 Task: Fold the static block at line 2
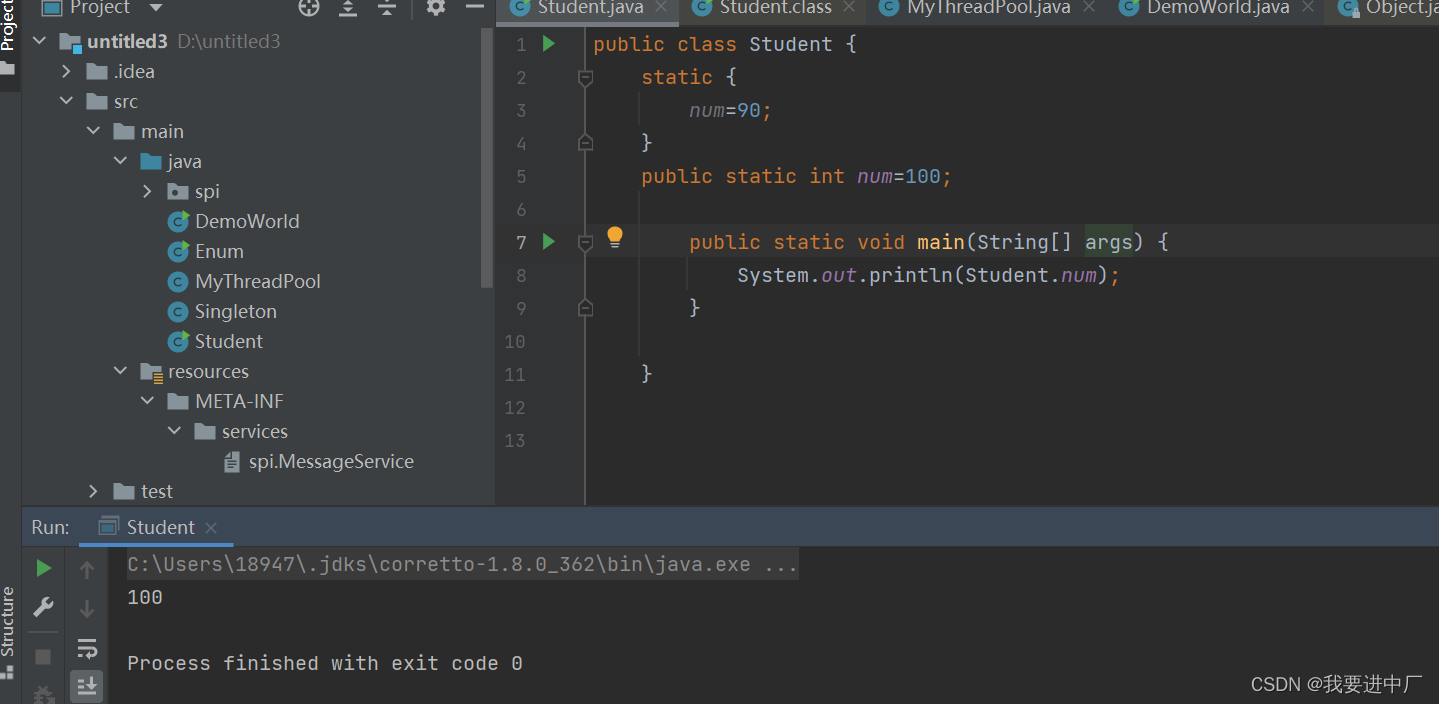[586, 78]
